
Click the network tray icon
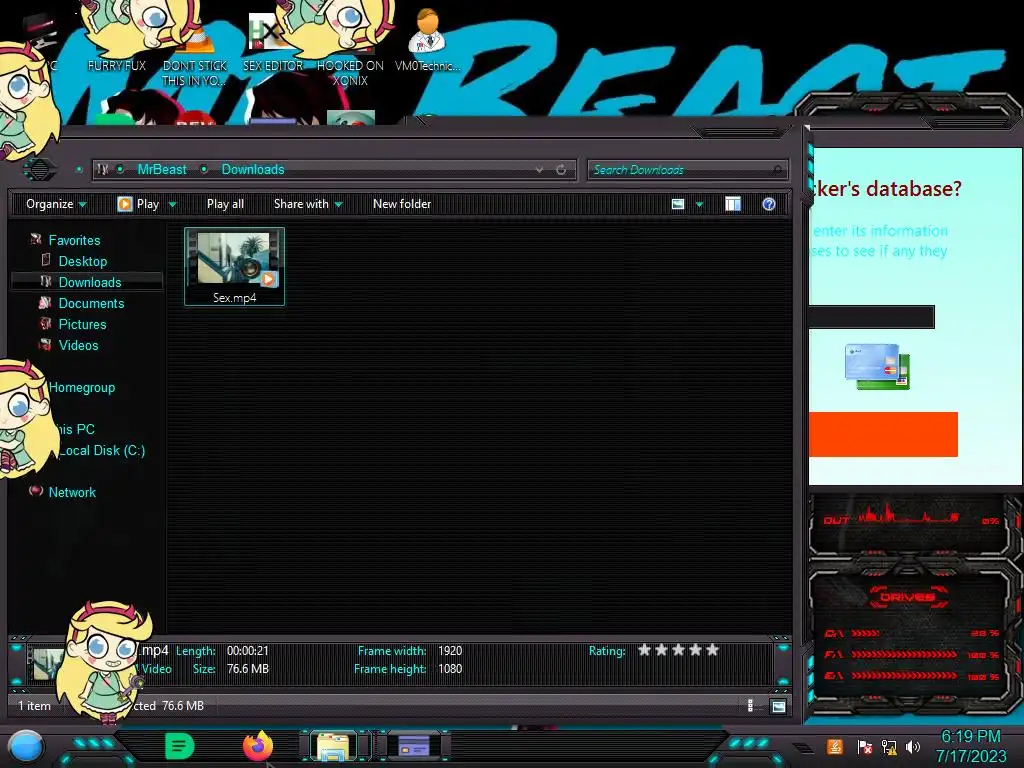point(889,746)
